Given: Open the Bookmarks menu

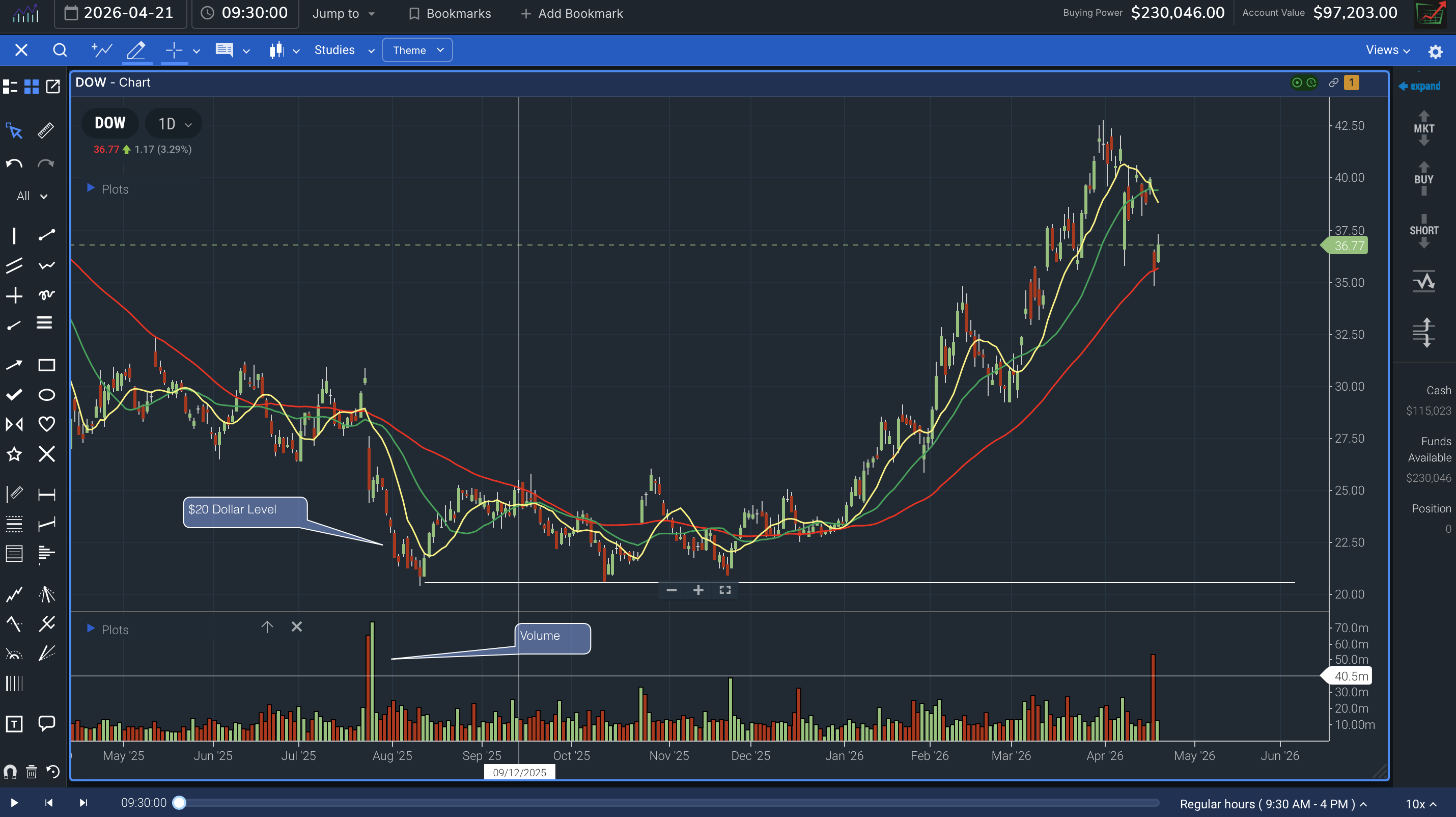Looking at the screenshot, I should click(x=450, y=13).
